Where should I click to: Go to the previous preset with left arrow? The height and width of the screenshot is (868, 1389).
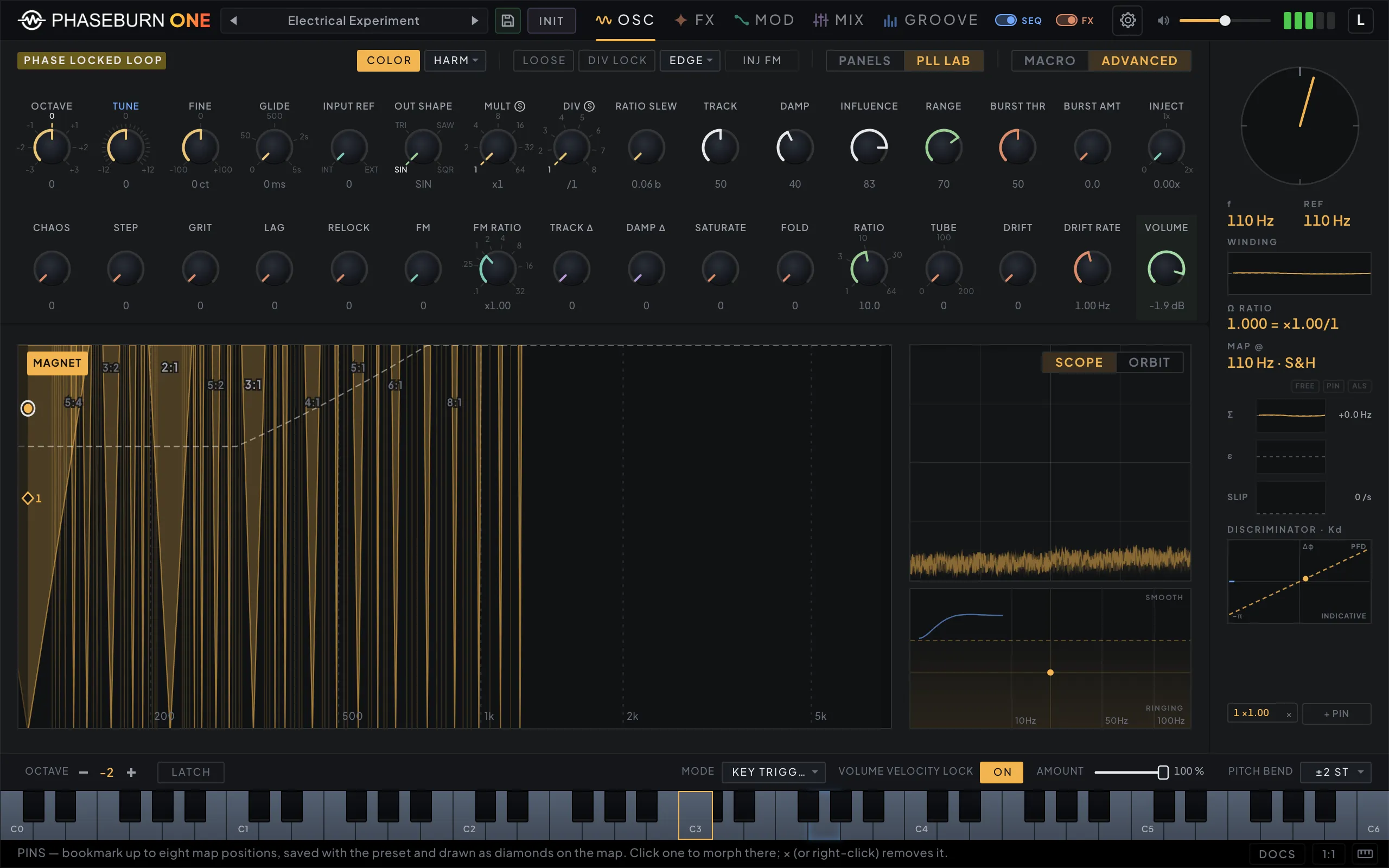234,21
